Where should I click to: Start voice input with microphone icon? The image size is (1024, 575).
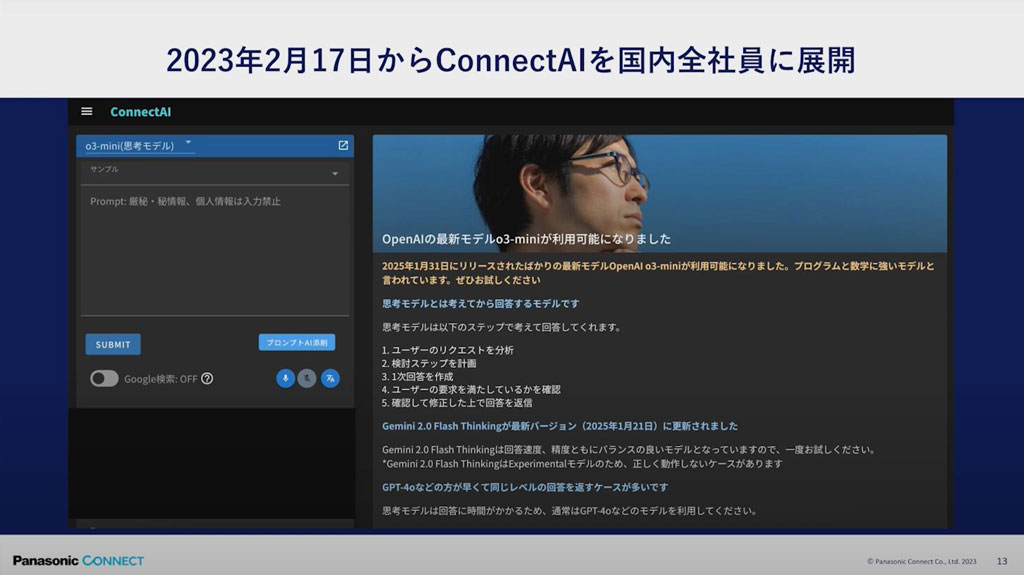[x=285, y=378]
